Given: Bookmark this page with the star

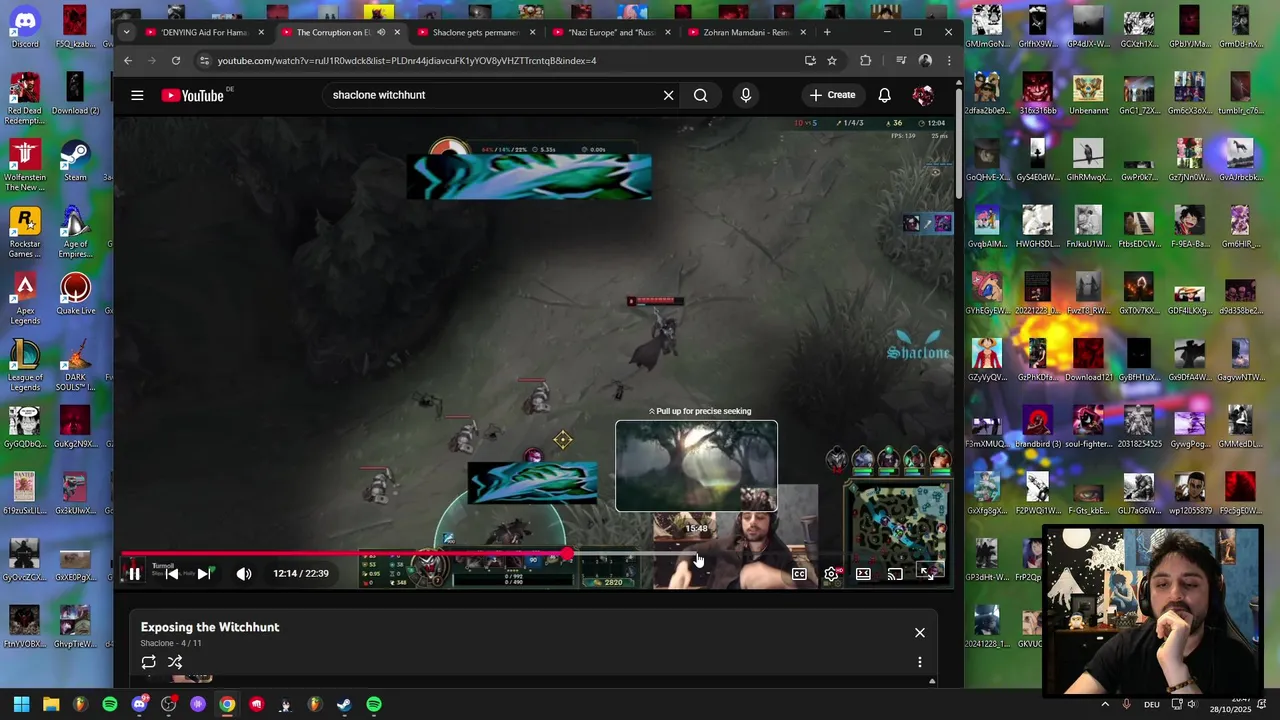Looking at the screenshot, I should pos(831,60).
